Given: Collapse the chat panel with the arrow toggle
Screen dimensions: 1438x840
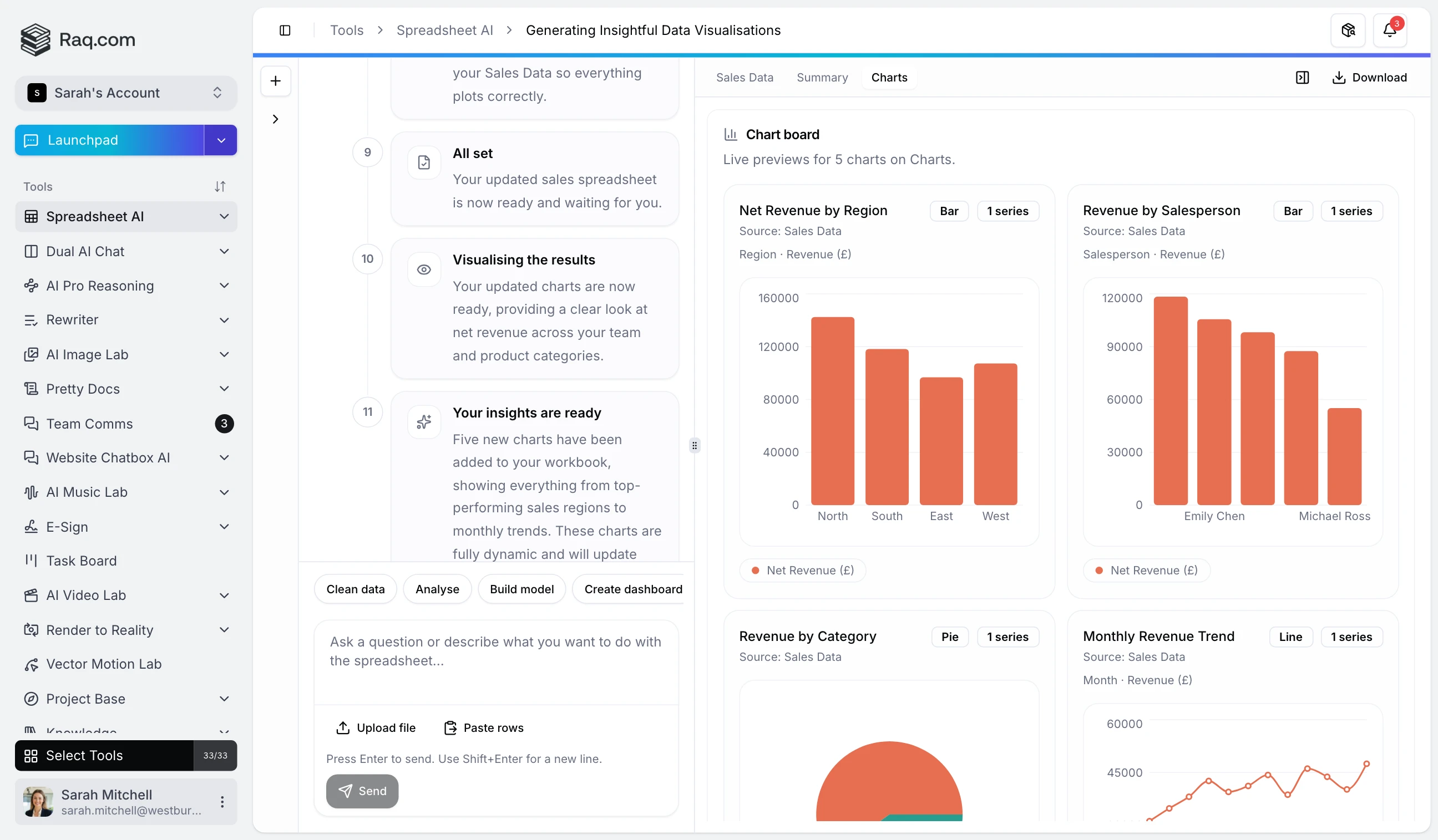Looking at the screenshot, I should pos(276,119).
